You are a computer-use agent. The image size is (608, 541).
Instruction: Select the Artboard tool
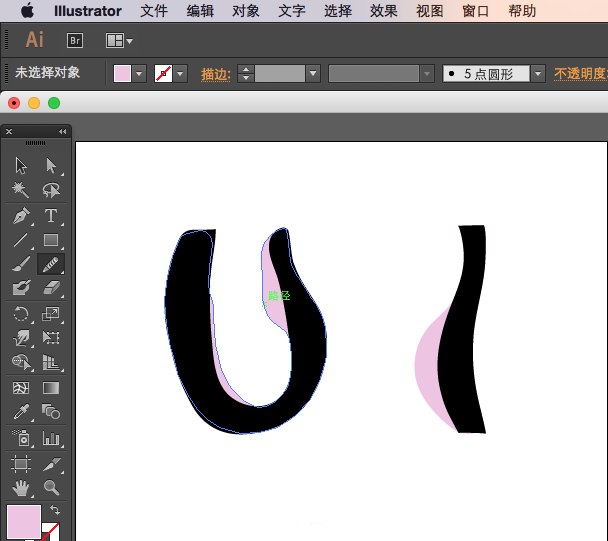point(21,464)
